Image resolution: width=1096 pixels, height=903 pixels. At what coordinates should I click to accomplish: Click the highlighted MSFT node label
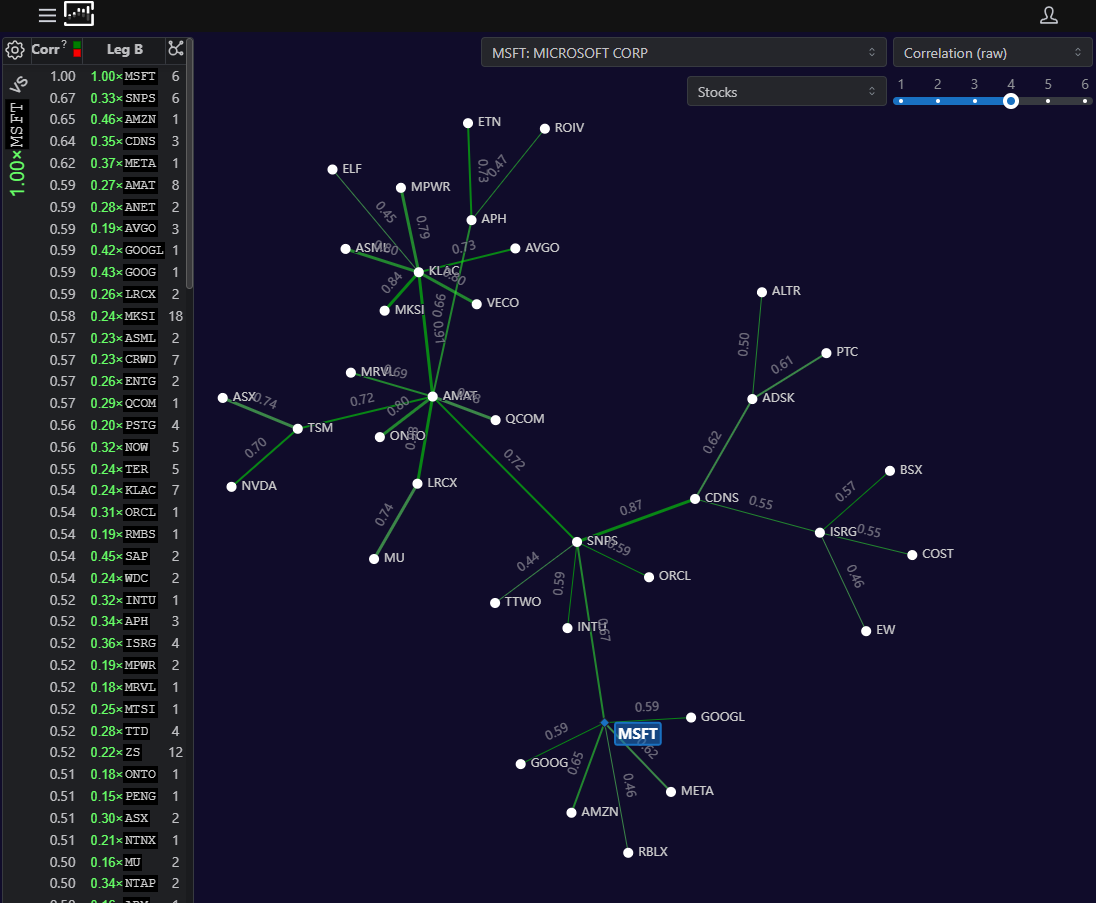[x=637, y=734]
